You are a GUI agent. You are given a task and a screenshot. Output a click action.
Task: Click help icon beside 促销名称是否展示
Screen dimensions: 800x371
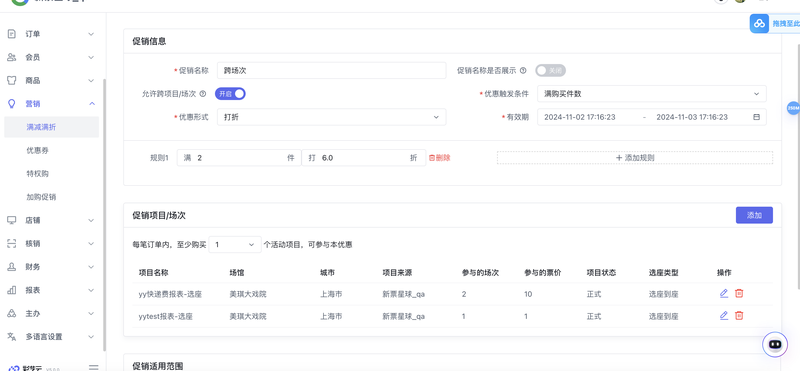[x=523, y=70]
